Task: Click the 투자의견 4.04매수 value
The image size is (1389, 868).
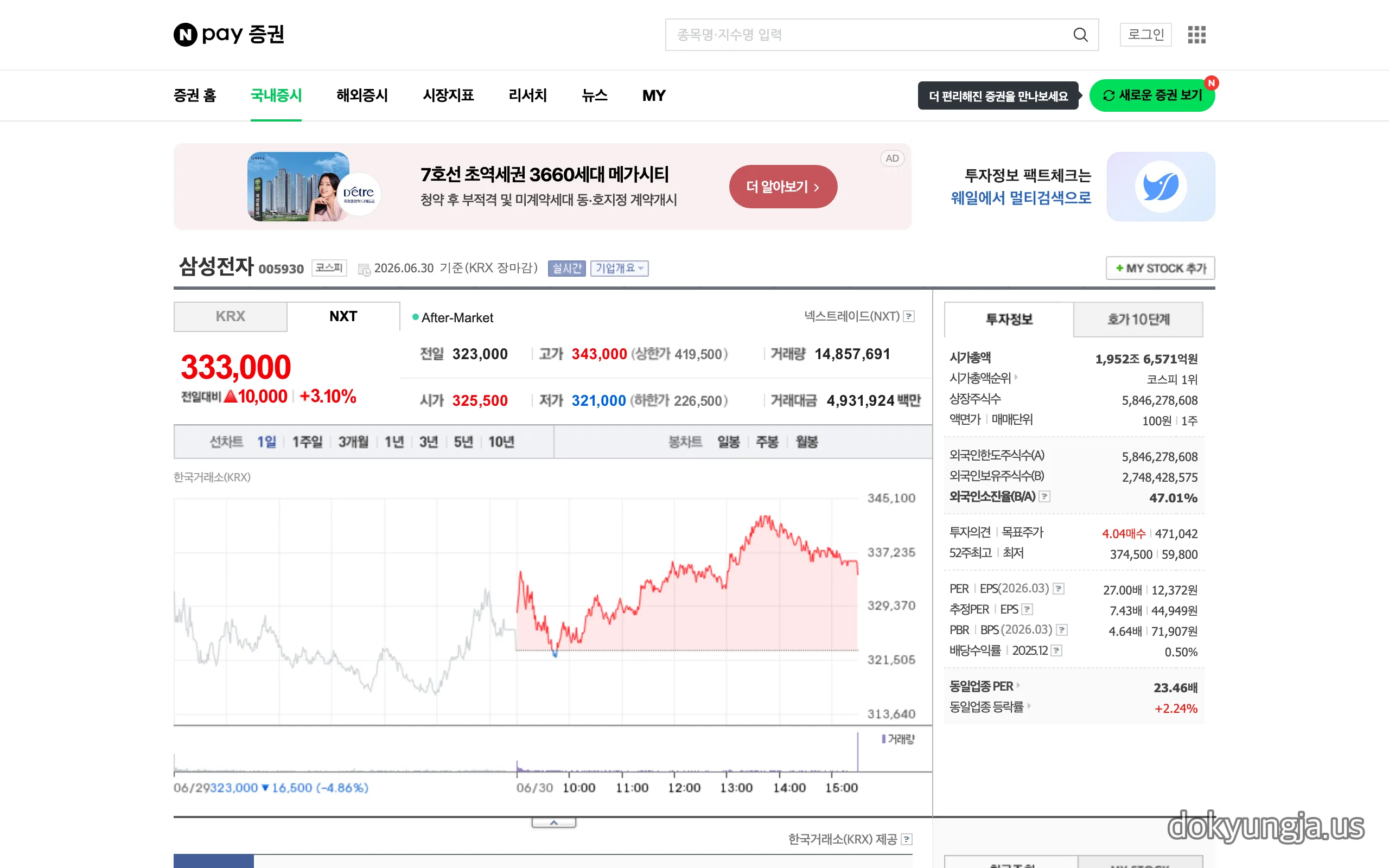Action: pos(1123,534)
